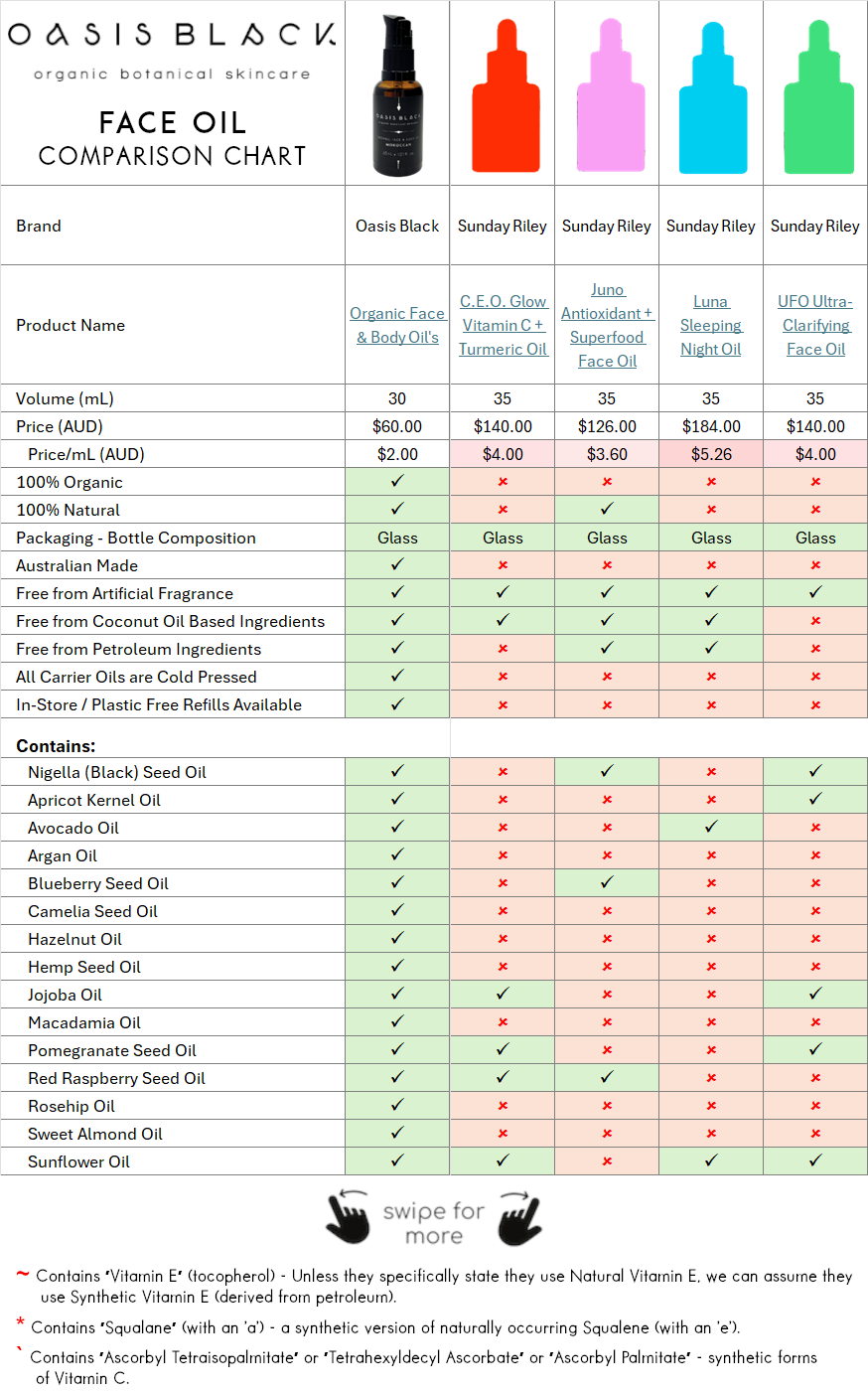Click the UFO column checkmark in Apricot Kernel Oil row
This screenshot has width=868, height=1391.
point(815,799)
